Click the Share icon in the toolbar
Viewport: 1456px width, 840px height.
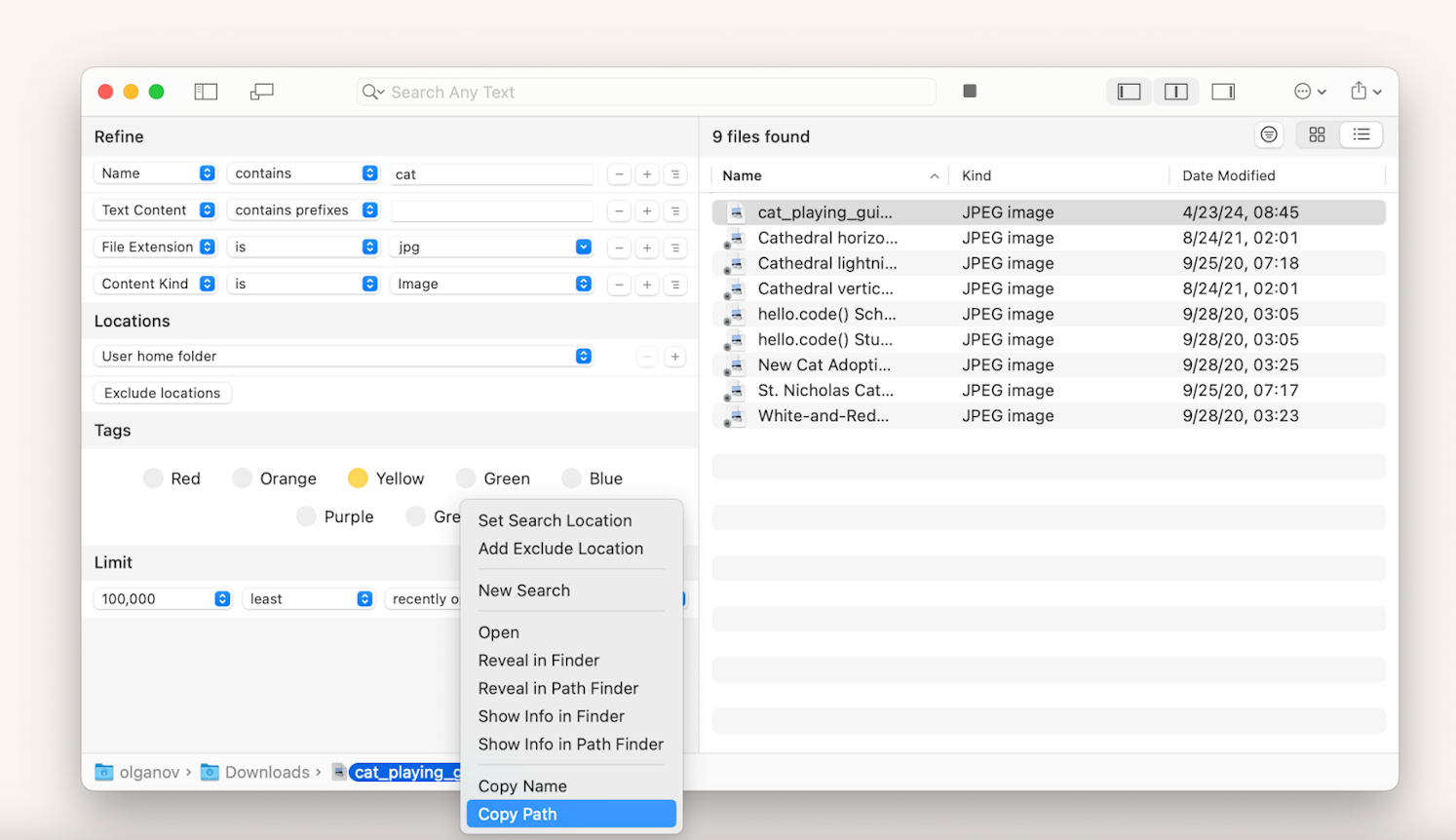pos(1360,91)
